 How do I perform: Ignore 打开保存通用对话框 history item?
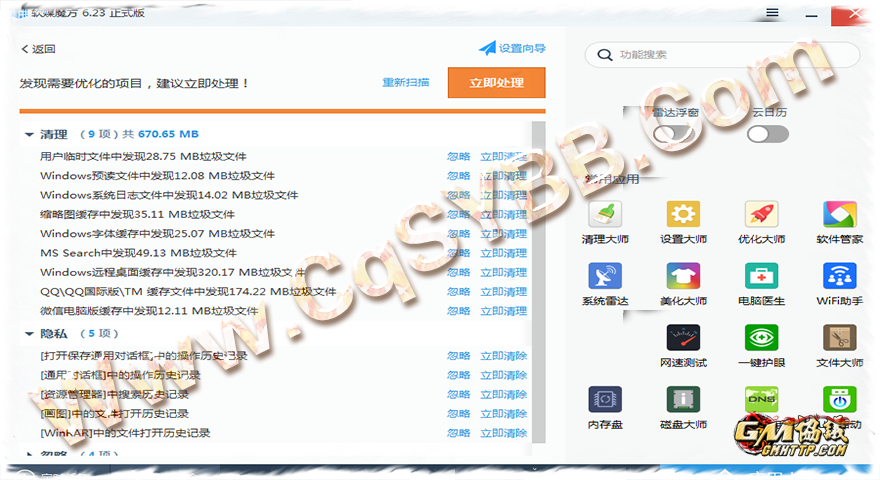click(x=459, y=356)
